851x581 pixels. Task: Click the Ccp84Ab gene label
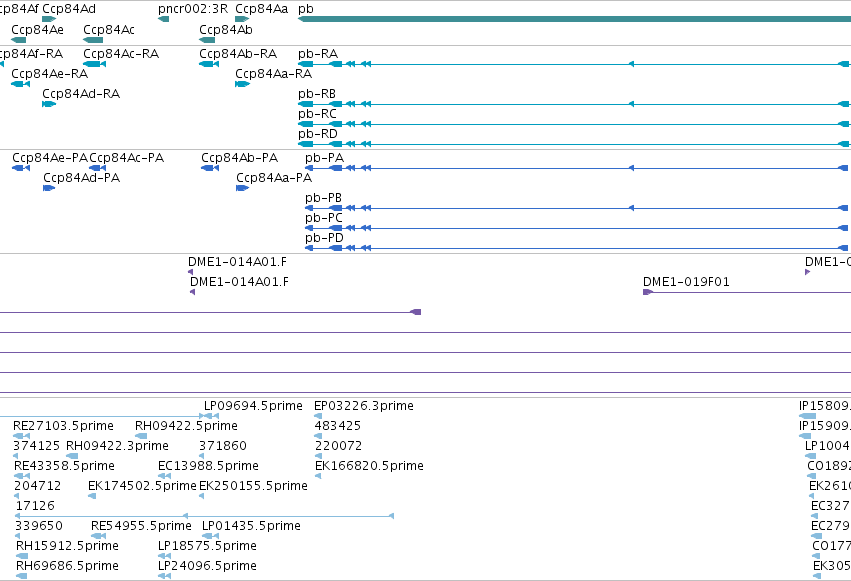(x=226, y=30)
